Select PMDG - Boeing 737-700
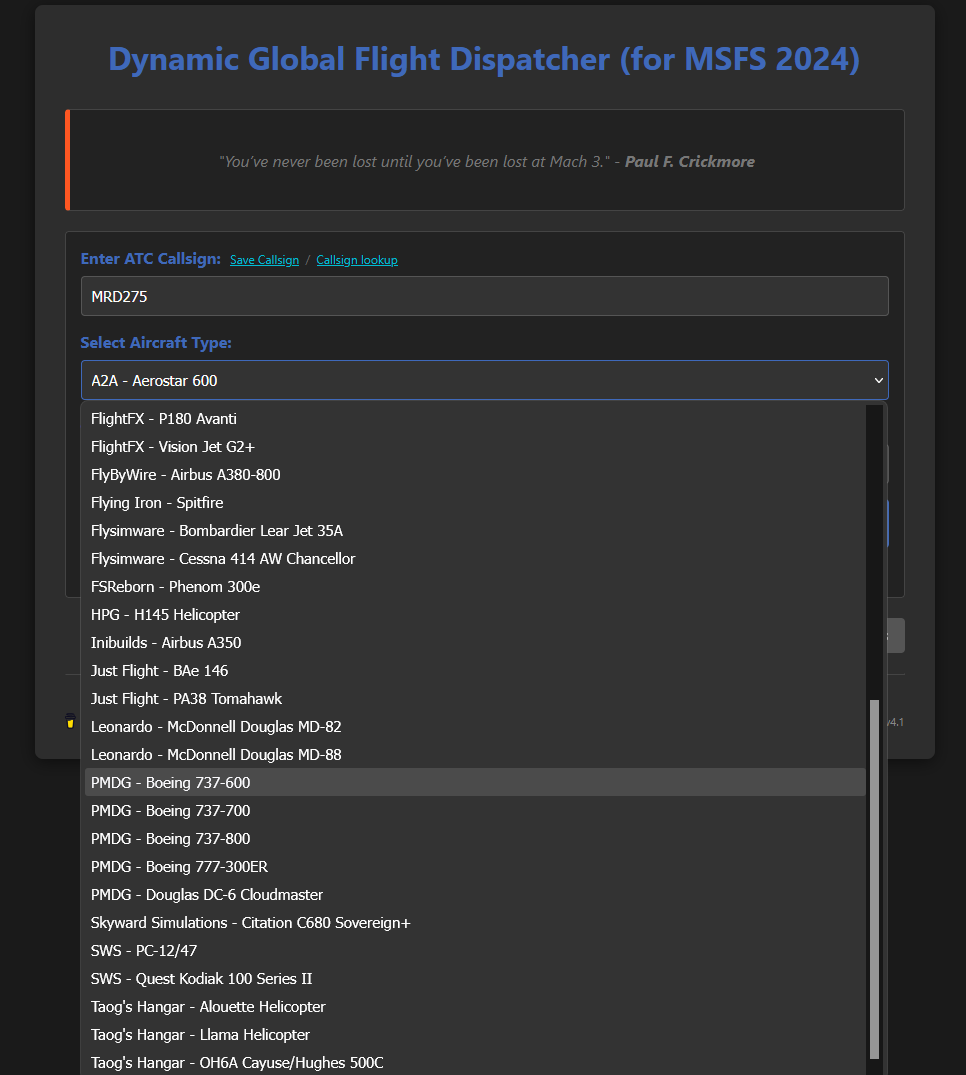Image resolution: width=966 pixels, height=1075 pixels. pos(475,810)
